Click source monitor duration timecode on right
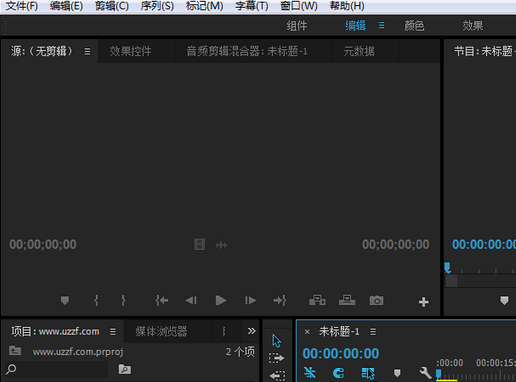This screenshot has width=516, height=382. (x=396, y=244)
